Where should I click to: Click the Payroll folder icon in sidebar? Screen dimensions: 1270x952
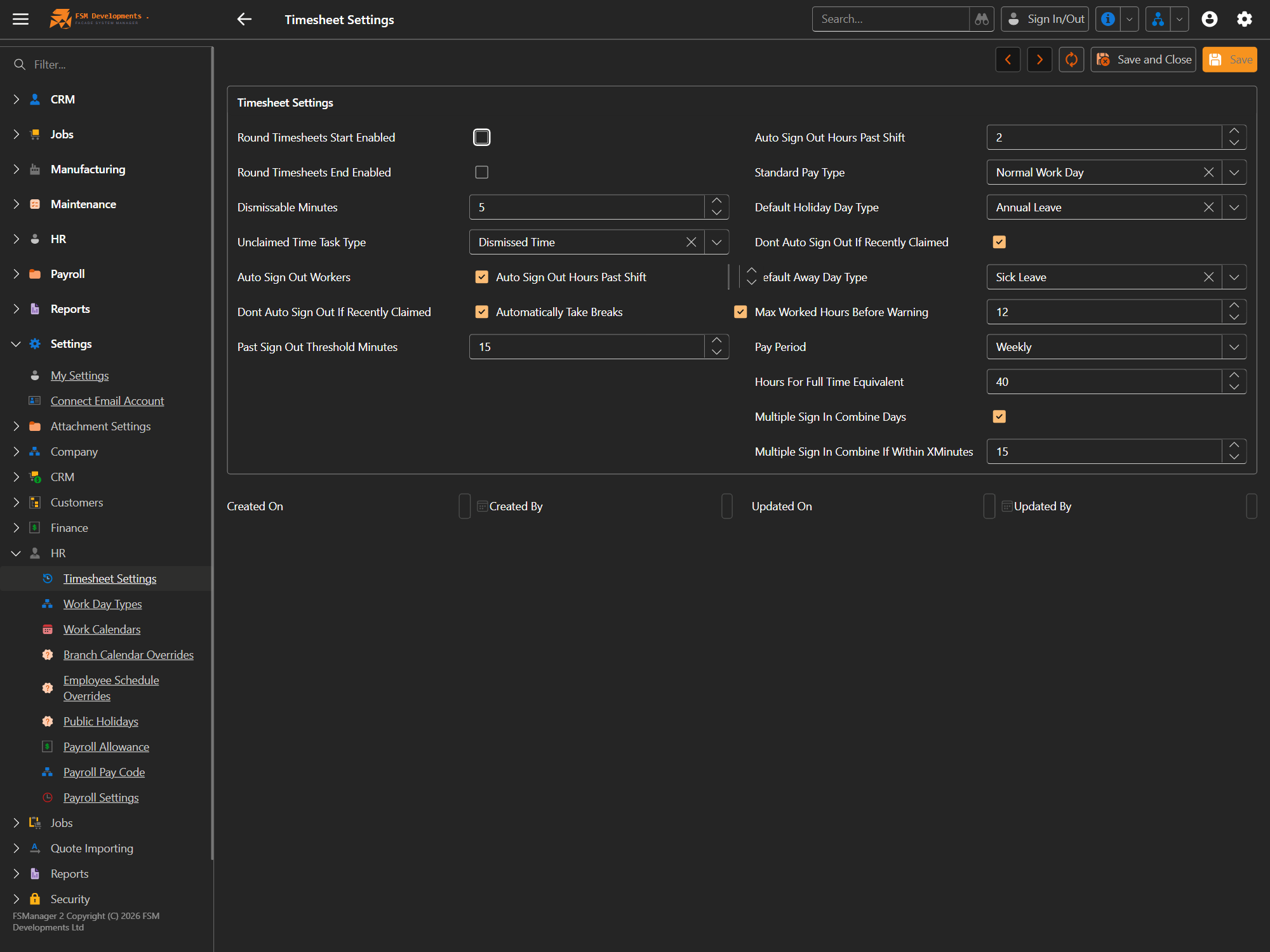[36, 274]
